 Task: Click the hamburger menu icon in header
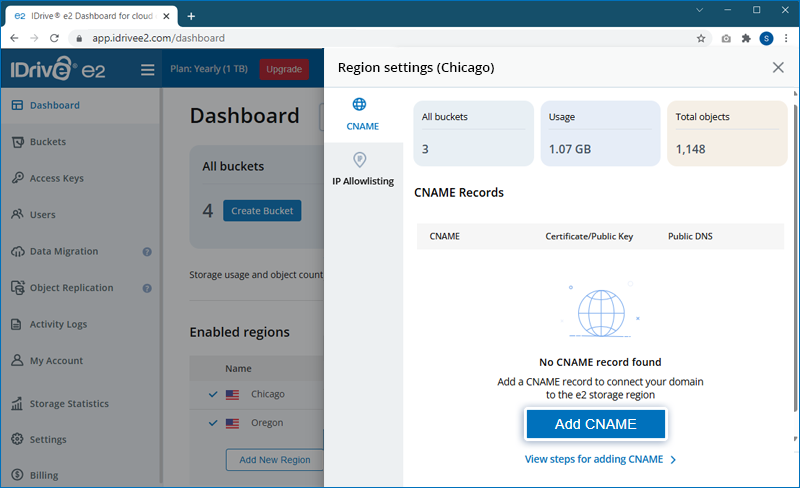(x=148, y=70)
